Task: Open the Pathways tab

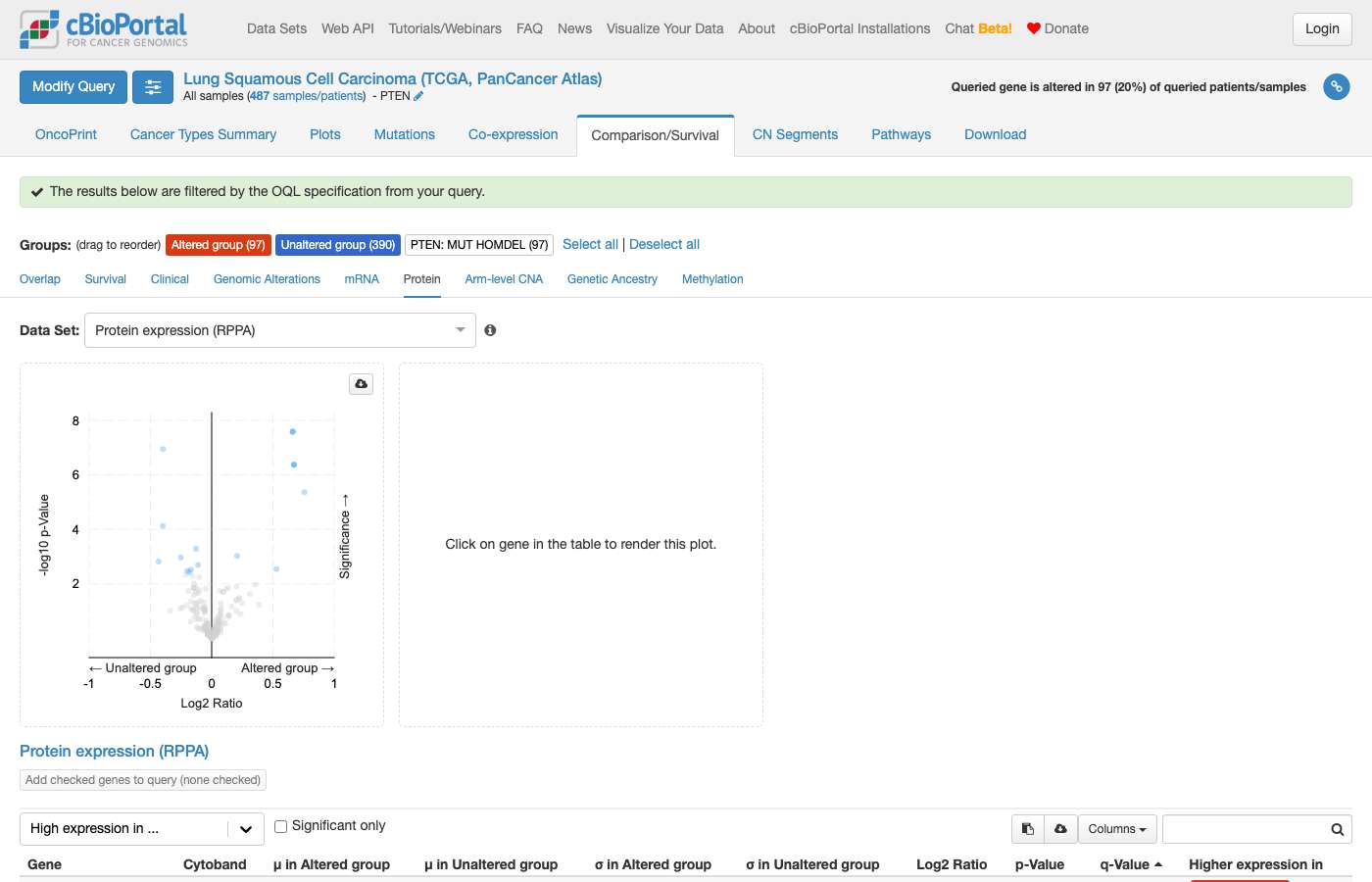Action: point(902,134)
